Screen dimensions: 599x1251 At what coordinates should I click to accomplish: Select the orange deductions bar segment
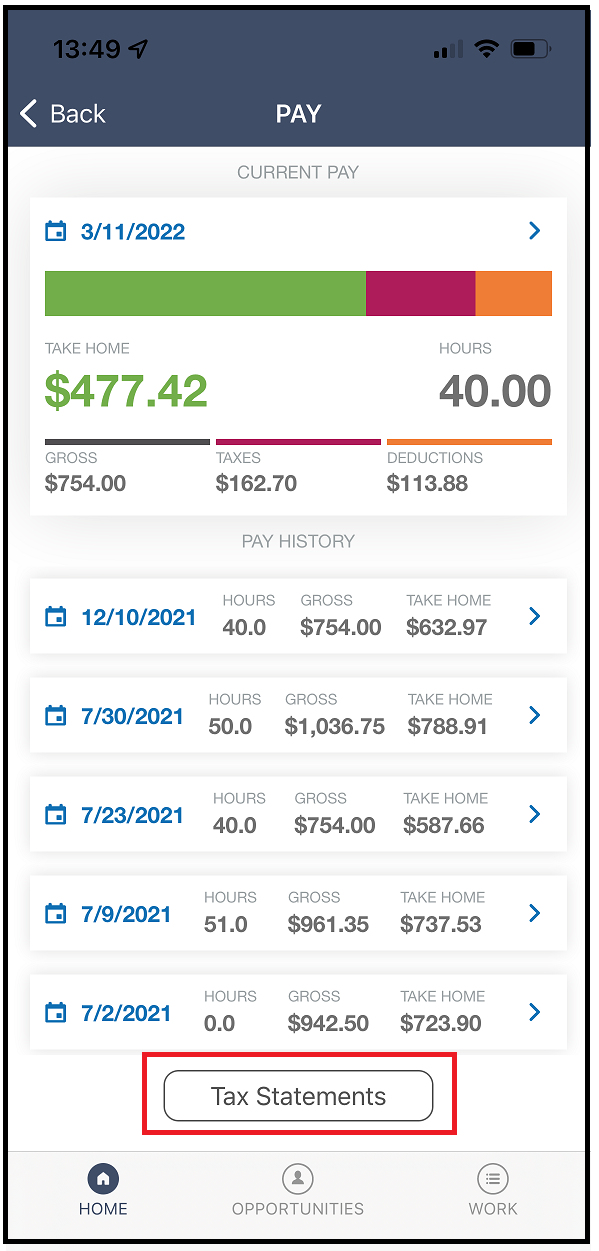click(x=513, y=293)
